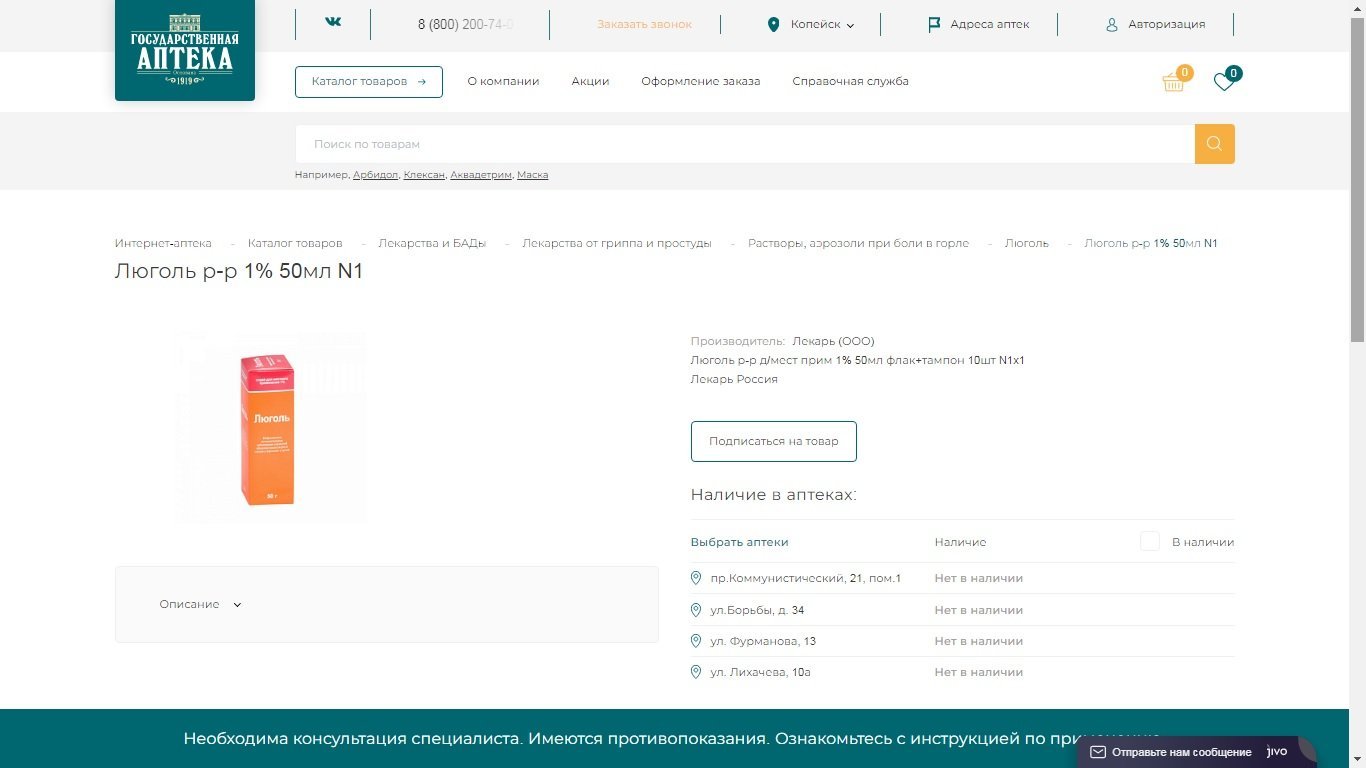Go to Лекарства от гриппа и простуды breadcrumb
This screenshot has height=768, width=1366.
[617, 243]
